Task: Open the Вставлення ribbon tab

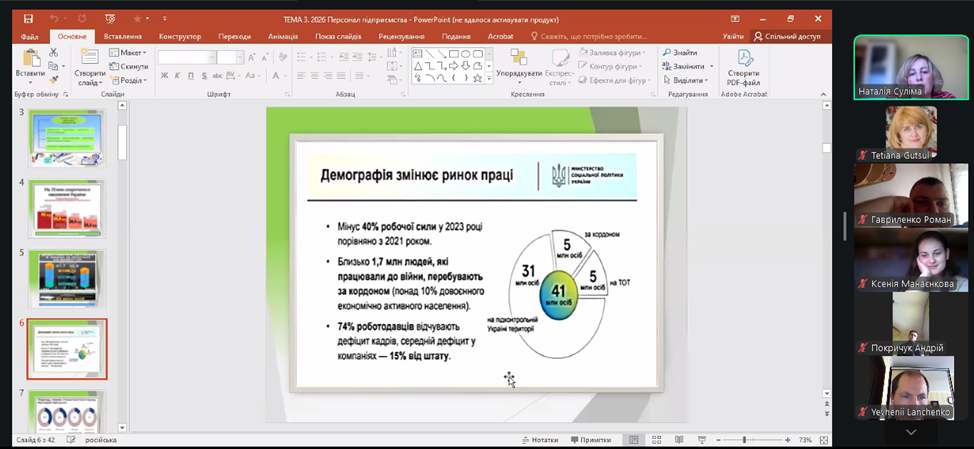Action: coord(122,36)
